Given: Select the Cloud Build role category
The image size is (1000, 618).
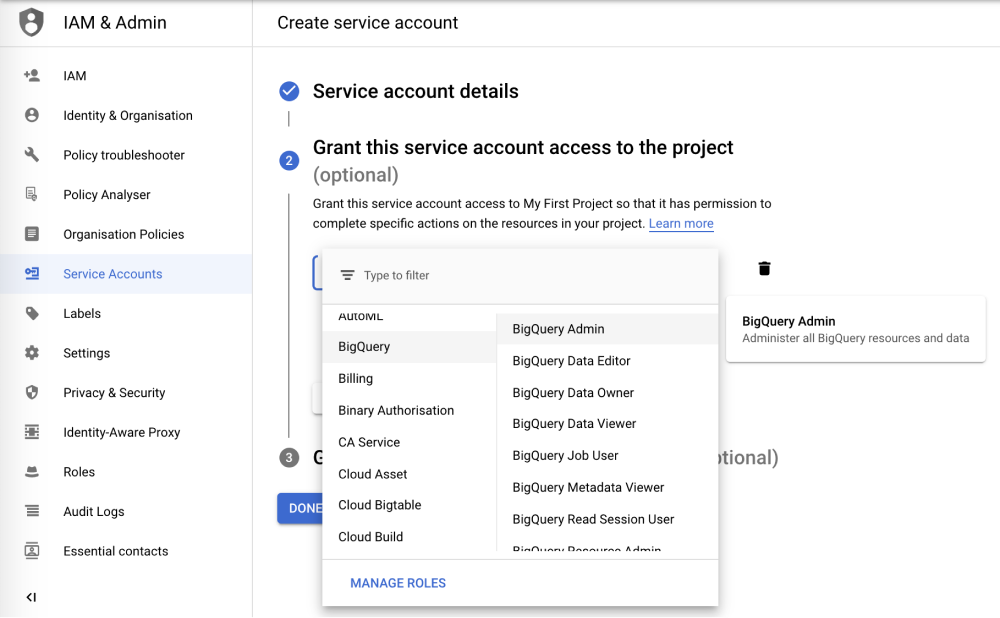Looking at the screenshot, I should pos(370,537).
